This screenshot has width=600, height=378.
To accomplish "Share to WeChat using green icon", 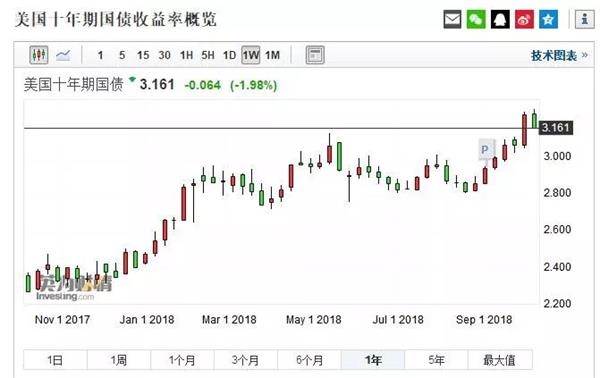I will click(476, 19).
